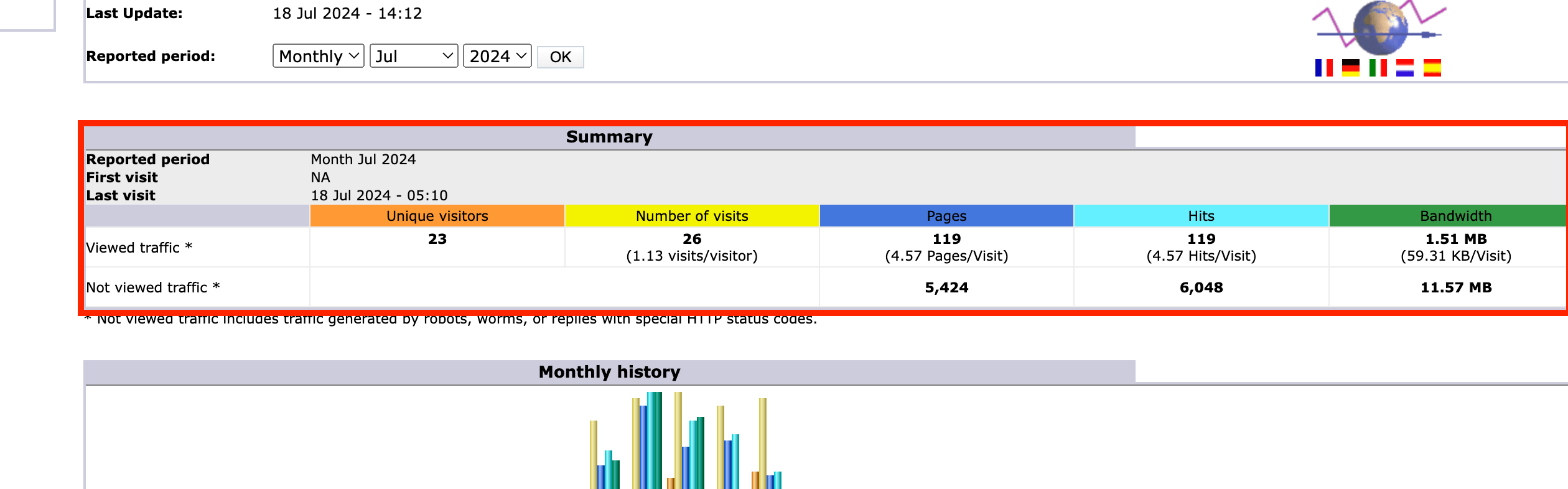Image resolution: width=1568 pixels, height=489 pixels.
Task: Click the cyan Hits column header
Action: coord(1201,216)
